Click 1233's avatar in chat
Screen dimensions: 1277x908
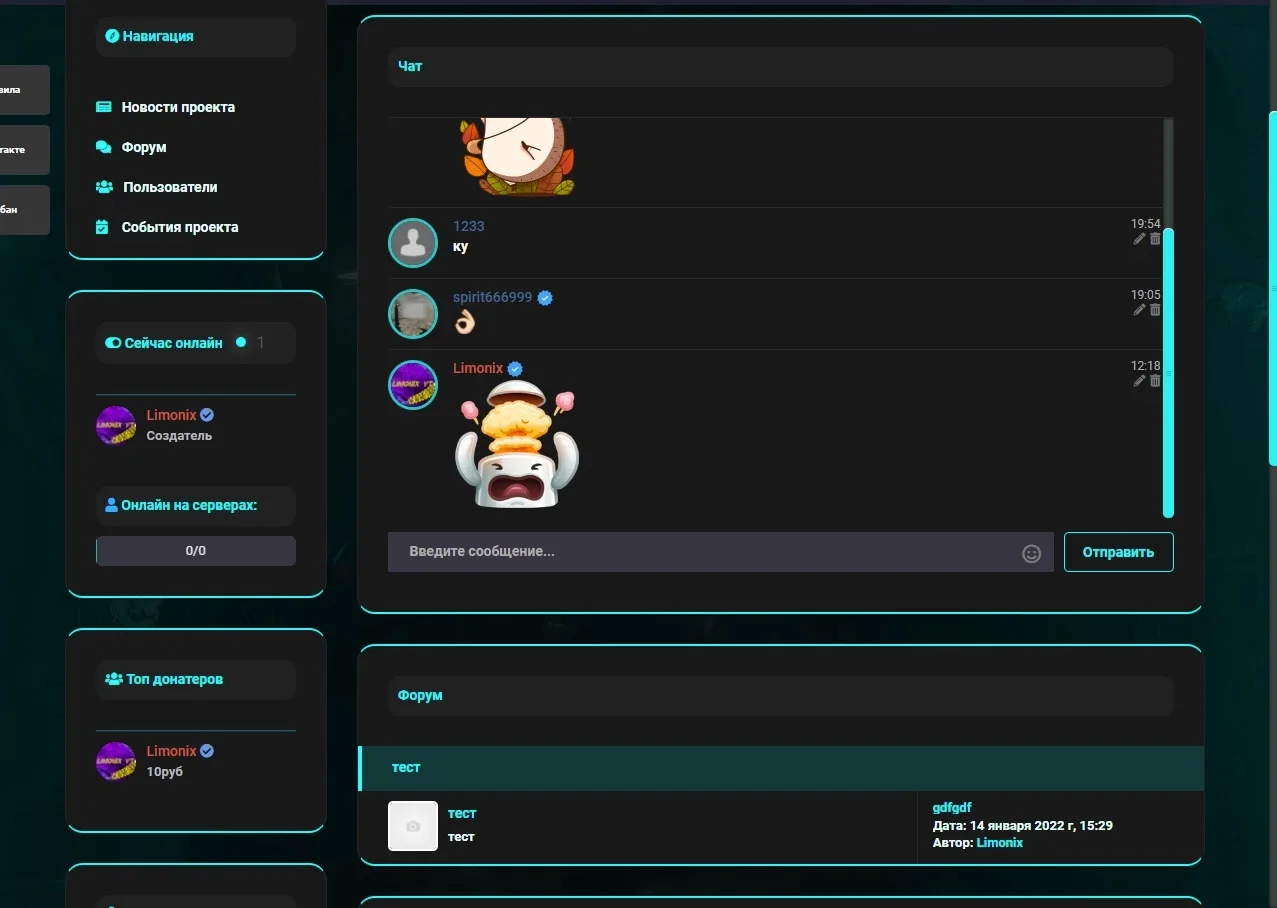[x=413, y=243]
